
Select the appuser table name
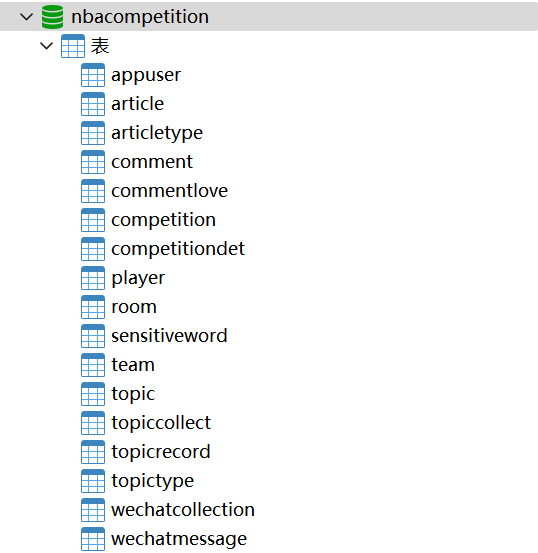pyautogui.click(x=146, y=75)
